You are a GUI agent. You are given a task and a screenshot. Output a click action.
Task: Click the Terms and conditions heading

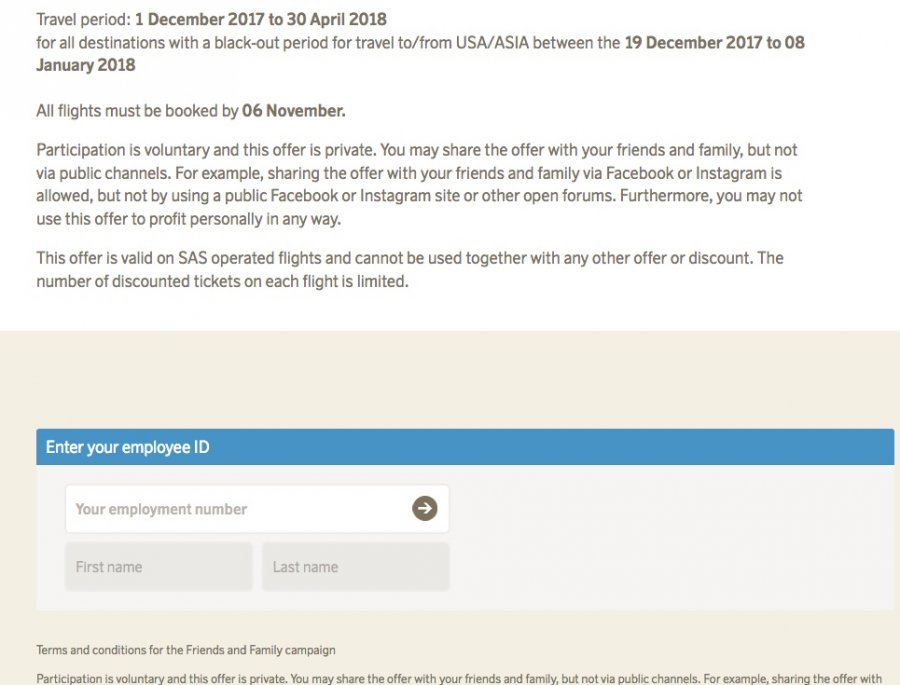[186, 650]
